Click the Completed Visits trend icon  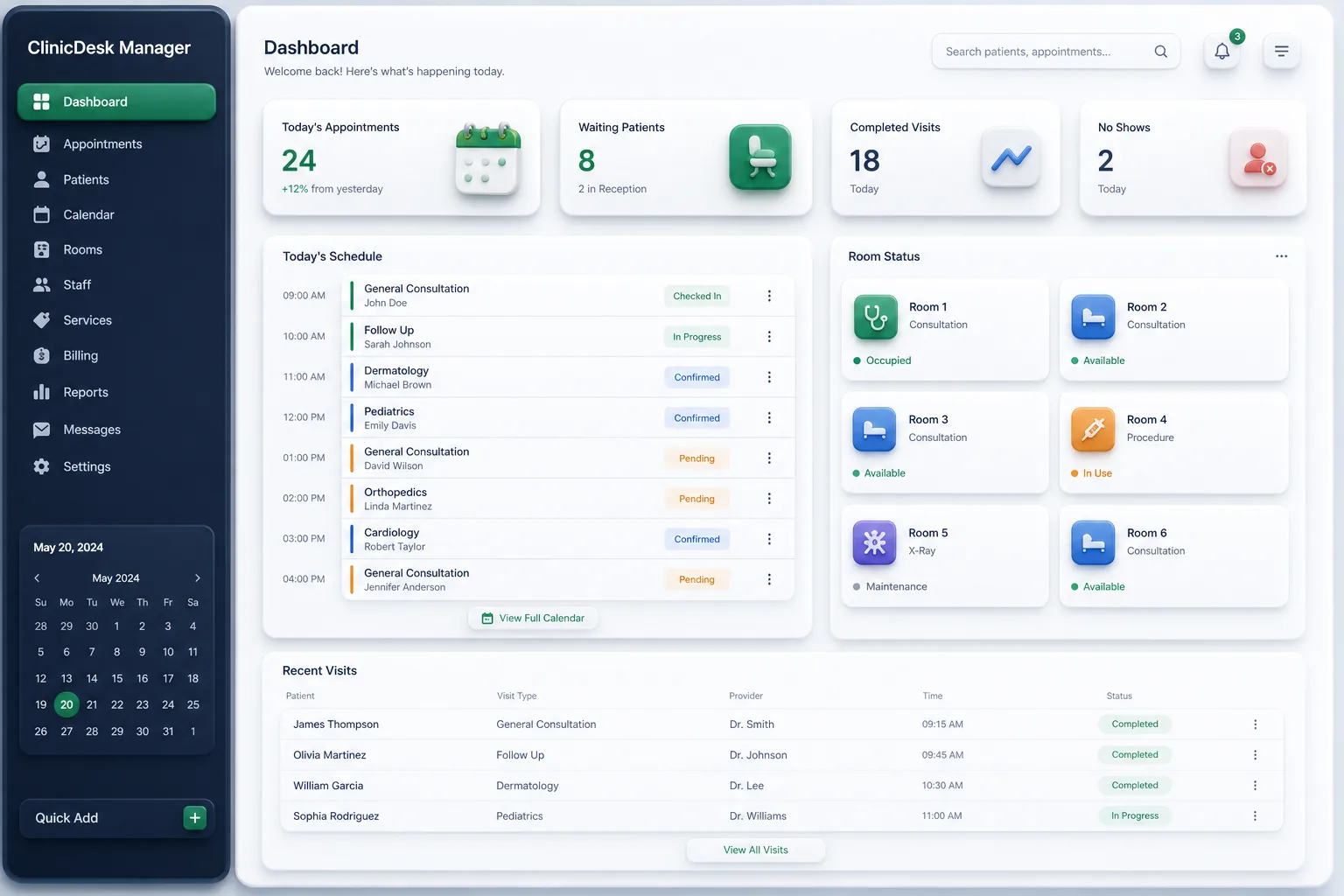click(x=1011, y=157)
